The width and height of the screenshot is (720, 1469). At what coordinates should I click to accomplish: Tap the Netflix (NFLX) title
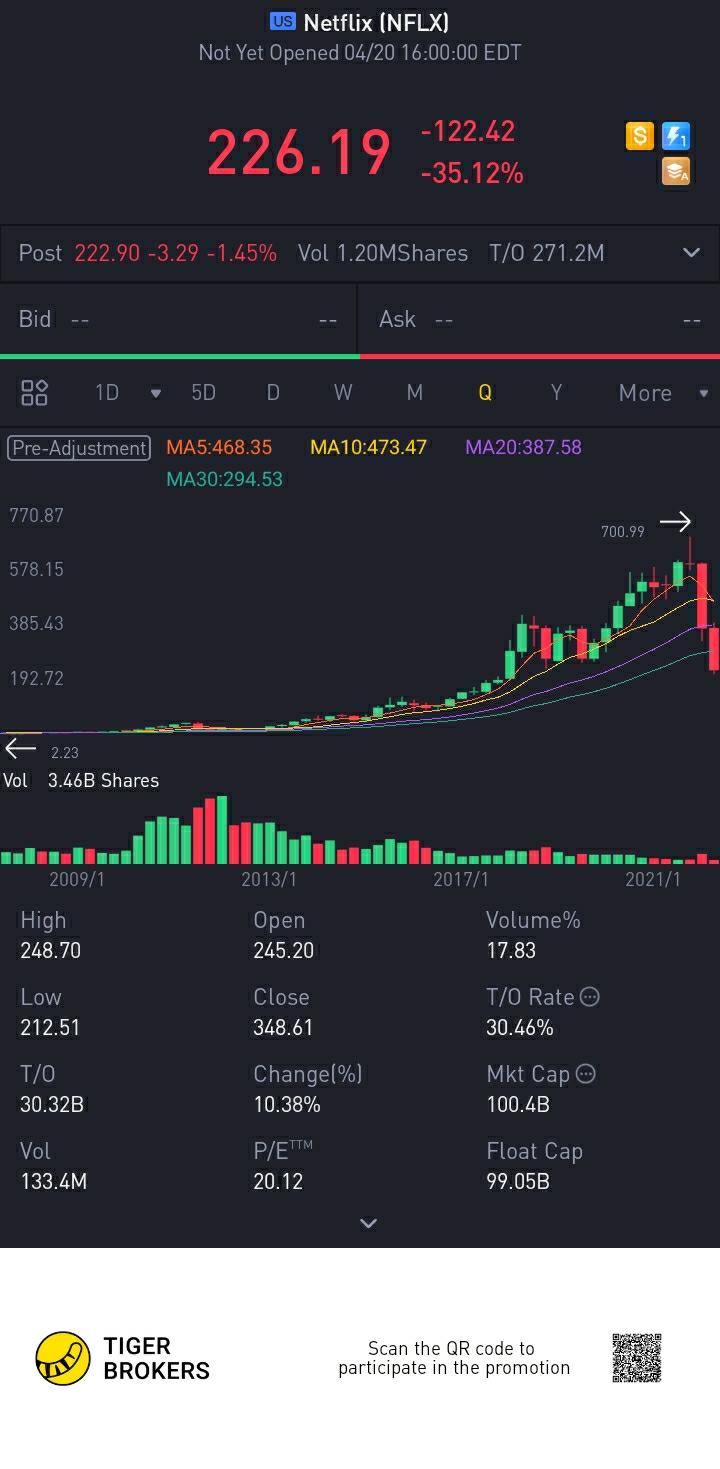click(x=376, y=22)
